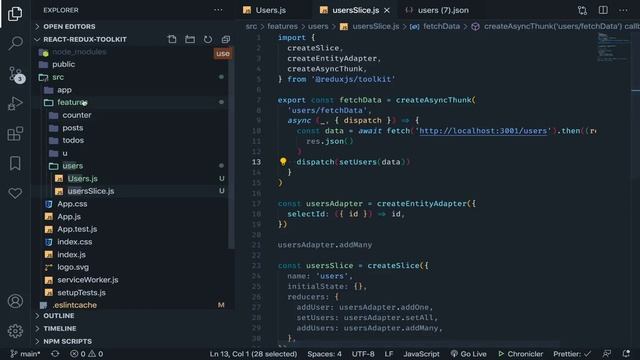This screenshot has height=360, width=640.
Task: Open setupTests.js in explorer
Action: point(81,292)
